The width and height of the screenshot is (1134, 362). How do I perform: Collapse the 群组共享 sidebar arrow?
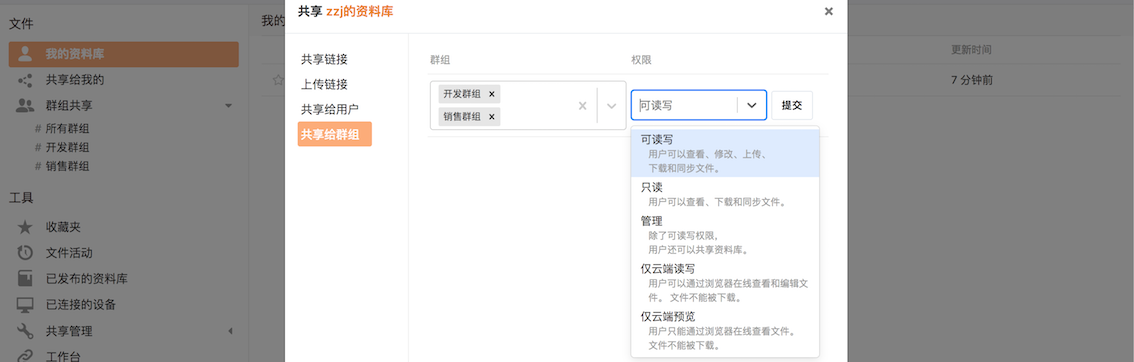229,105
